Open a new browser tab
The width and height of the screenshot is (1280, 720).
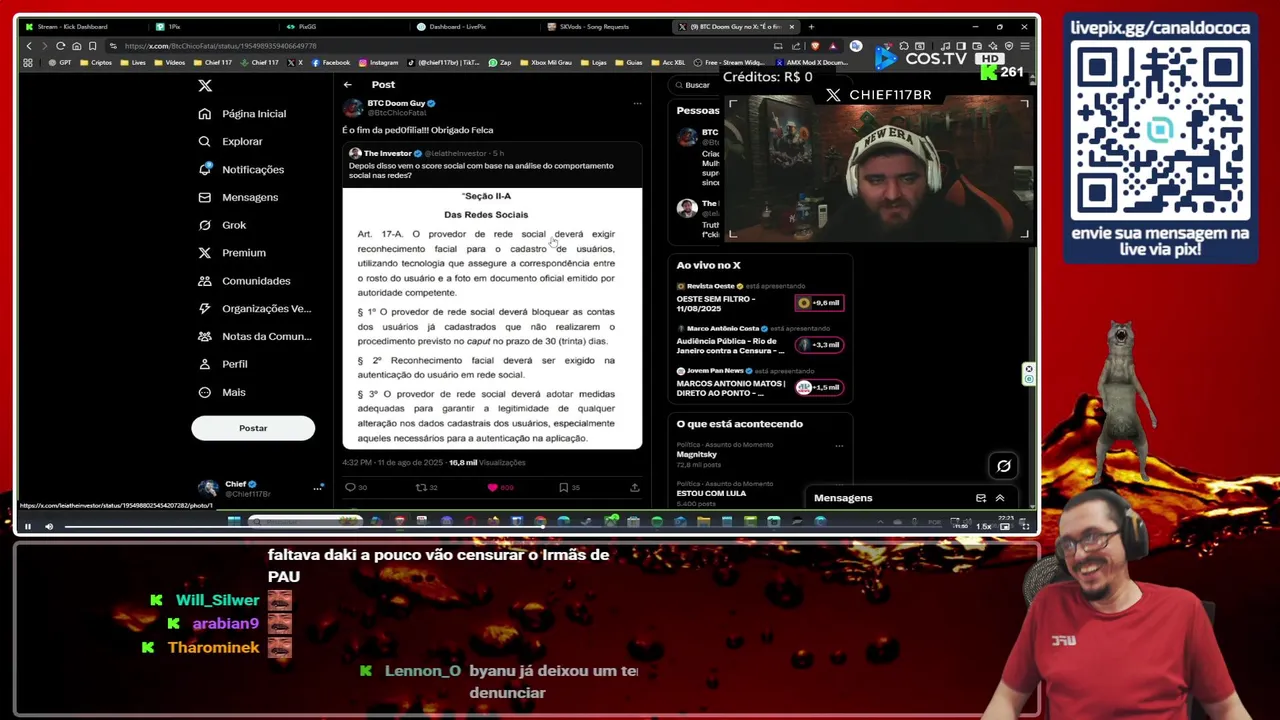(x=811, y=27)
